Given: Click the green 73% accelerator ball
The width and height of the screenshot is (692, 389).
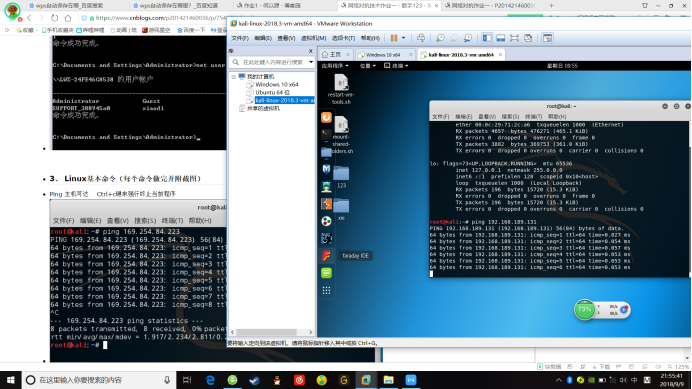Looking at the screenshot, I should tap(584, 310).
